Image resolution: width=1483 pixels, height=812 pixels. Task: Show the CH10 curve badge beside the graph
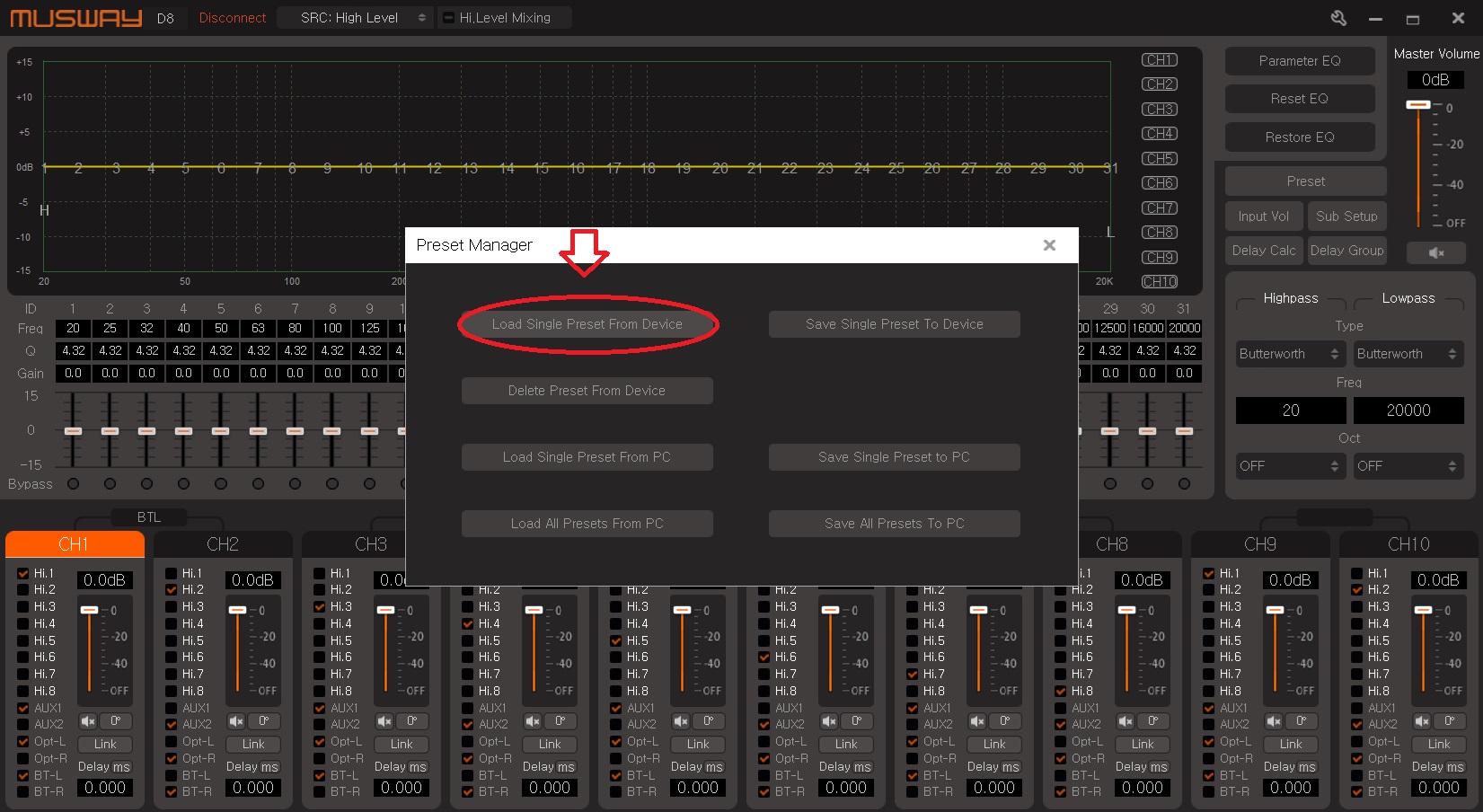(1160, 282)
